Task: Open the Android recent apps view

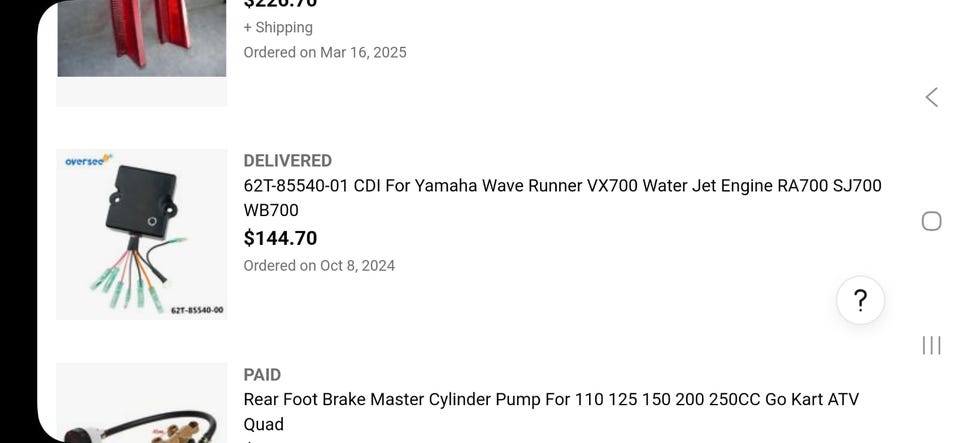Action: click(931, 345)
